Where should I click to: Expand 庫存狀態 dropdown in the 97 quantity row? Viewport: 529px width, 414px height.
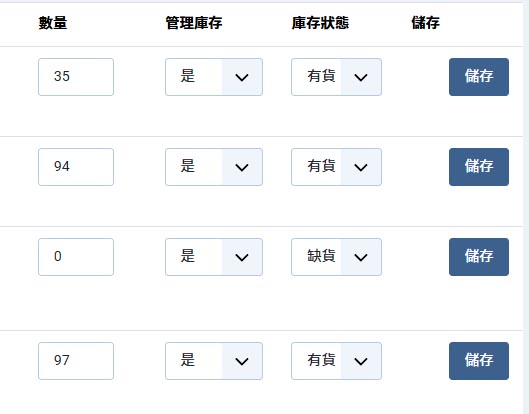tap(336, 361)
